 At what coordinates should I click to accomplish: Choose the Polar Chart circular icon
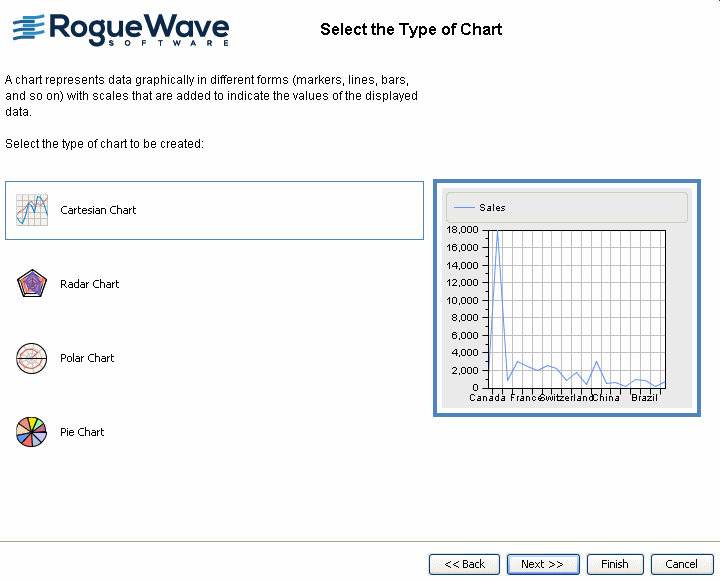point(32,358)
